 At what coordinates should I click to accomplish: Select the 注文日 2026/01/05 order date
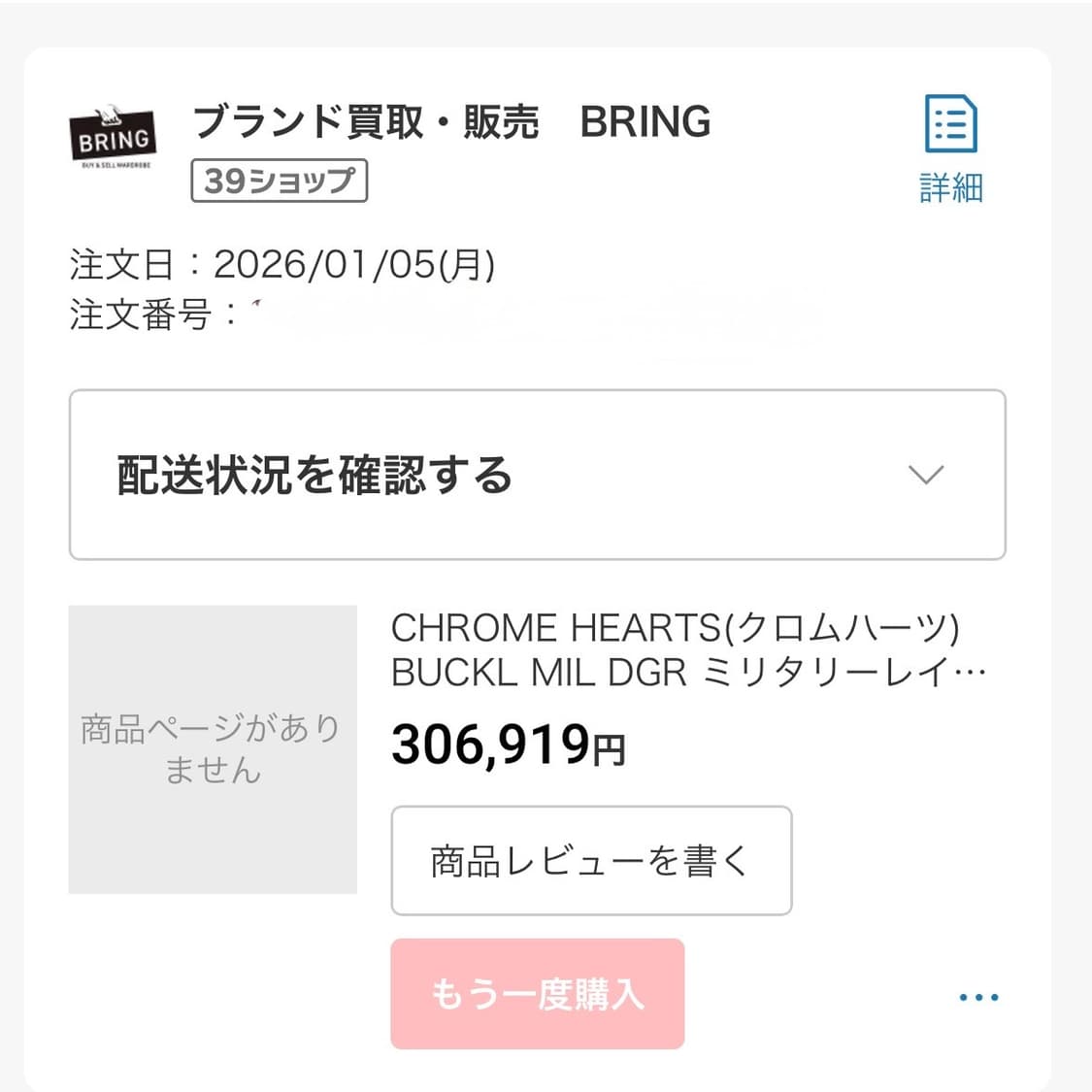pos(353,264)
